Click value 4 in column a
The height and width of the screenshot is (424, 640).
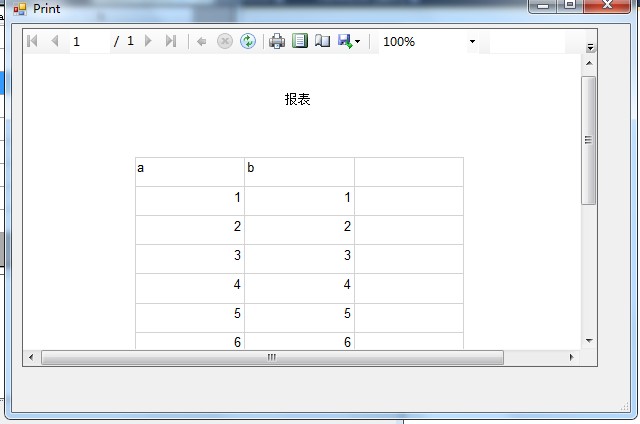click(237, 284)
